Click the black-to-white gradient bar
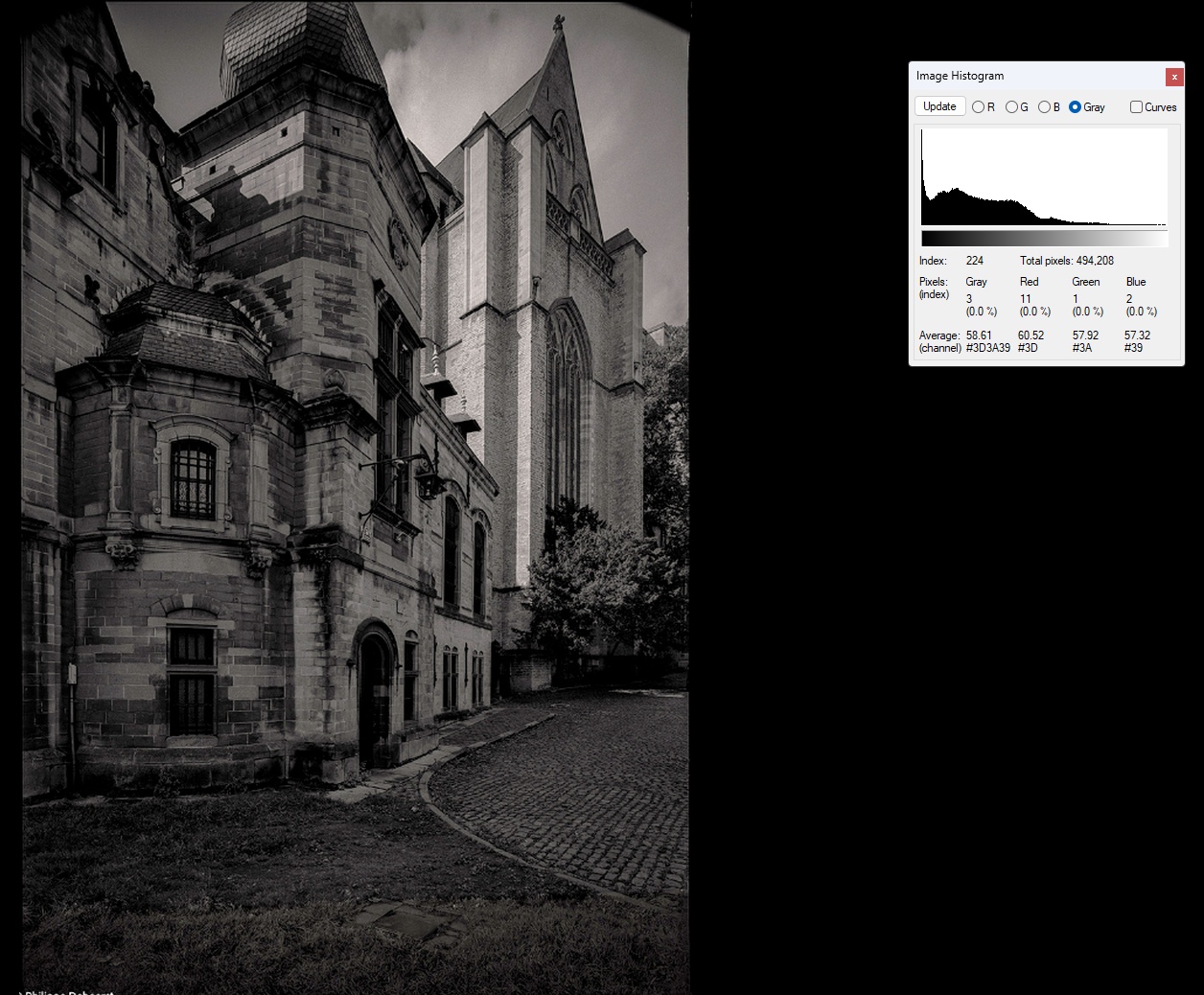This screenshot has width=1204, height=995. (1044, 239)
